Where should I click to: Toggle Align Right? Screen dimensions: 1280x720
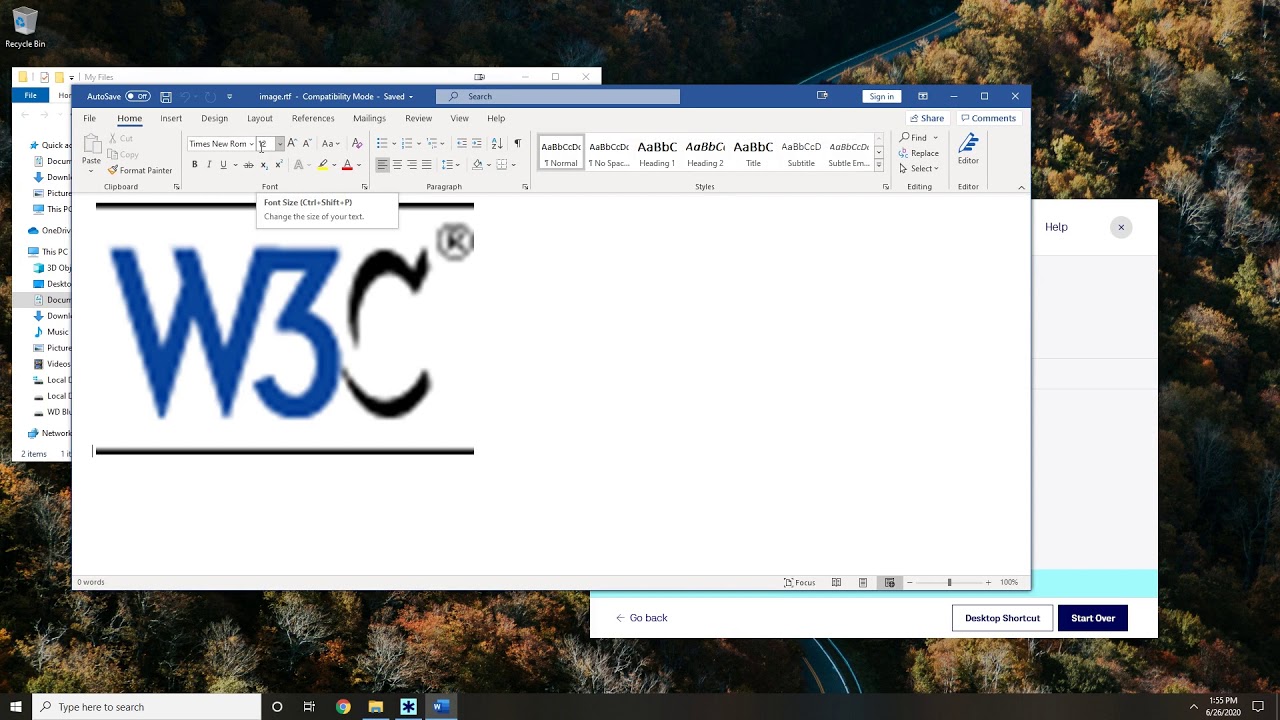click(412, 164)
